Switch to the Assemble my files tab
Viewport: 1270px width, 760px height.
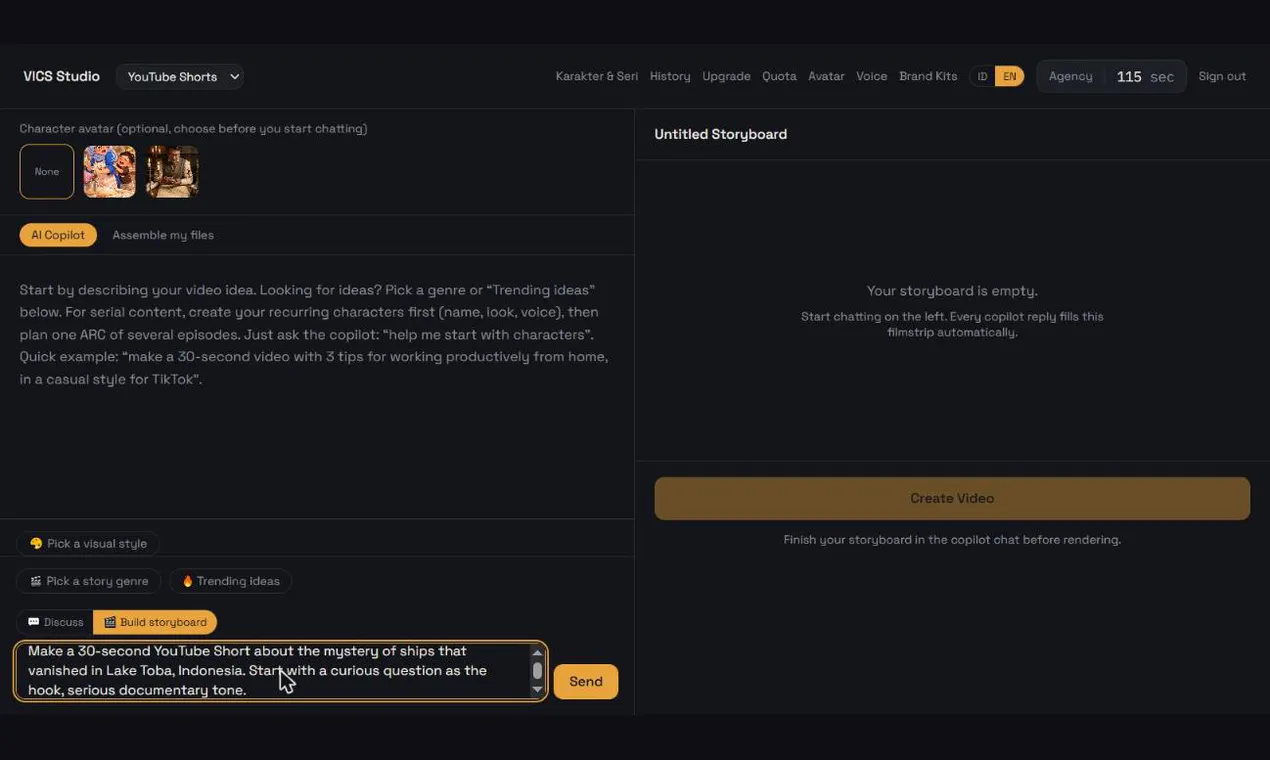click(163, 235)
